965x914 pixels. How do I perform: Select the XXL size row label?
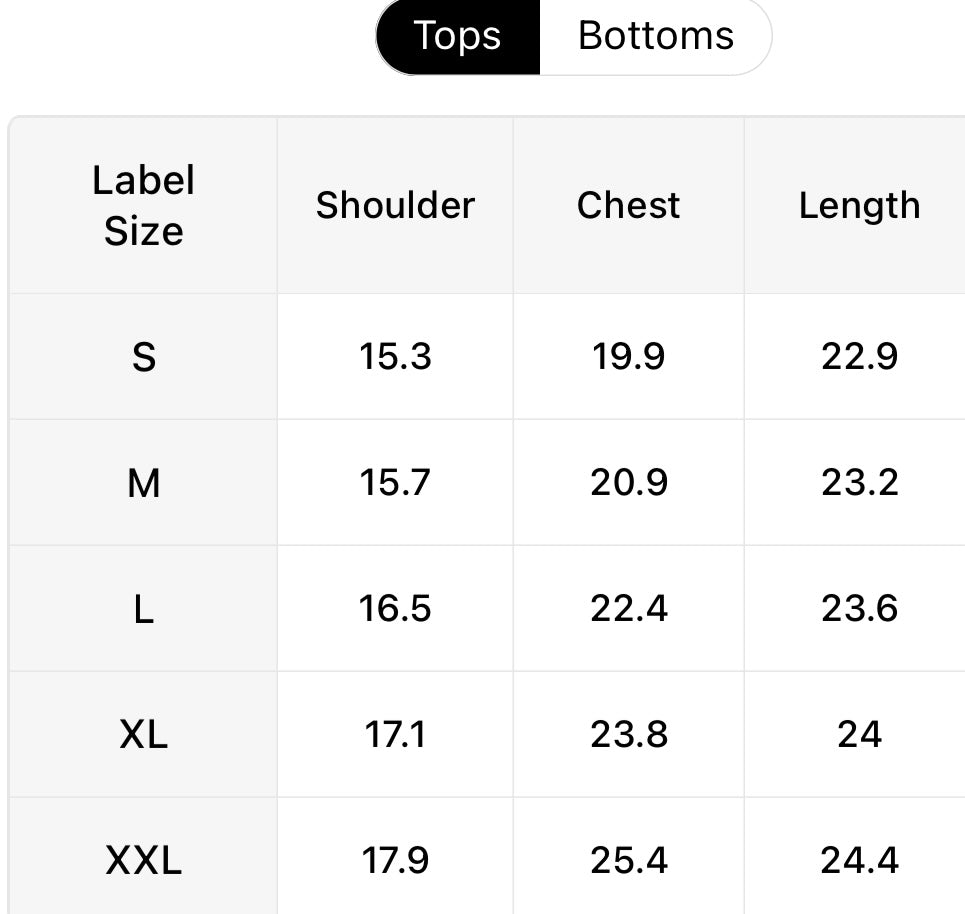pos(144,860)
